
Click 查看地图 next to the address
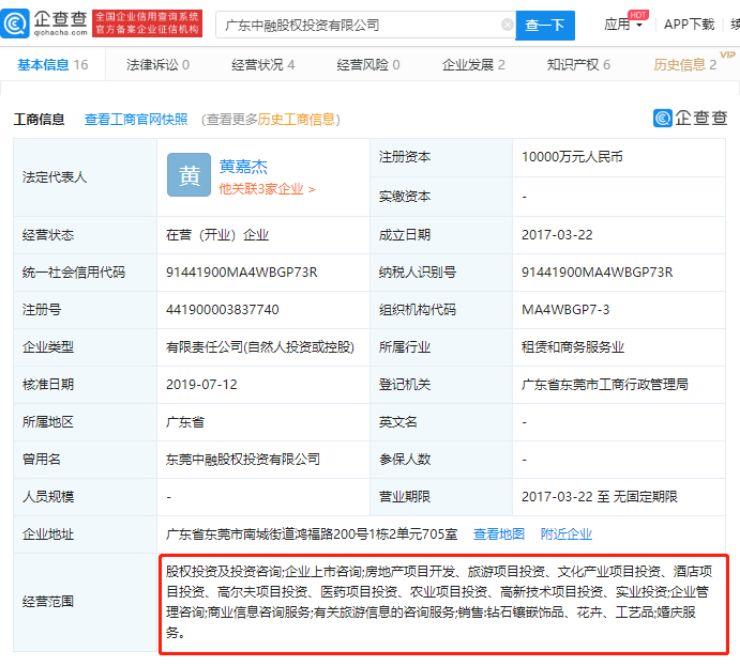[x=498, y=534]
